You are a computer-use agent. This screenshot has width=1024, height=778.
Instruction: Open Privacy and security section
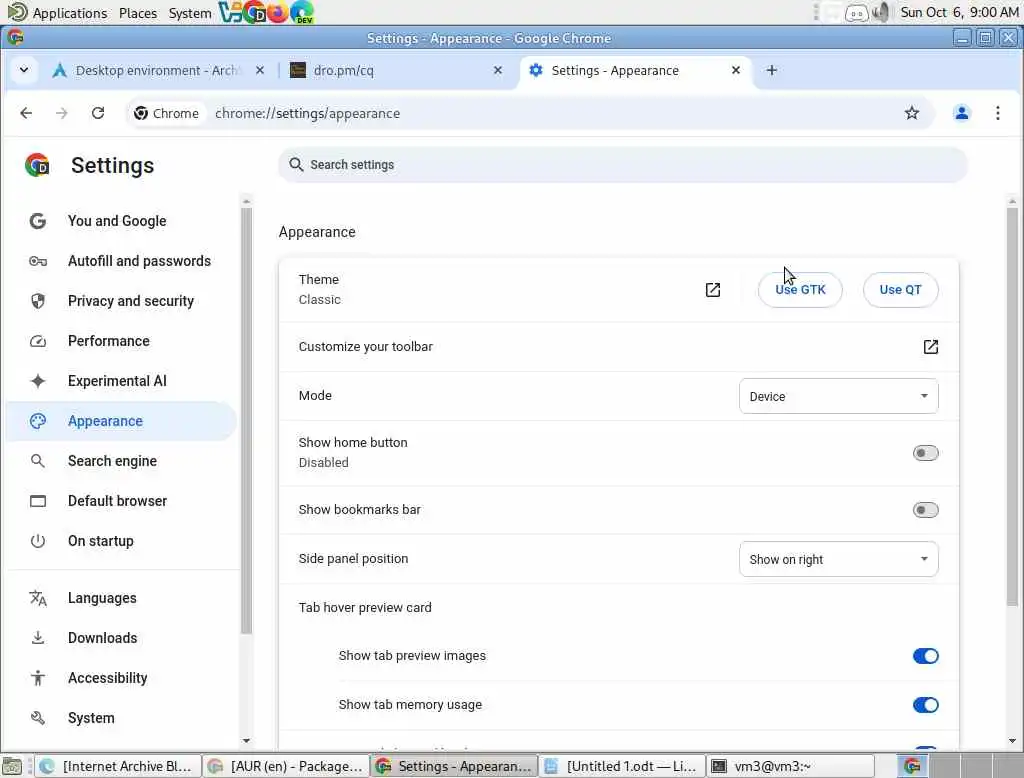tap(121, 300)
